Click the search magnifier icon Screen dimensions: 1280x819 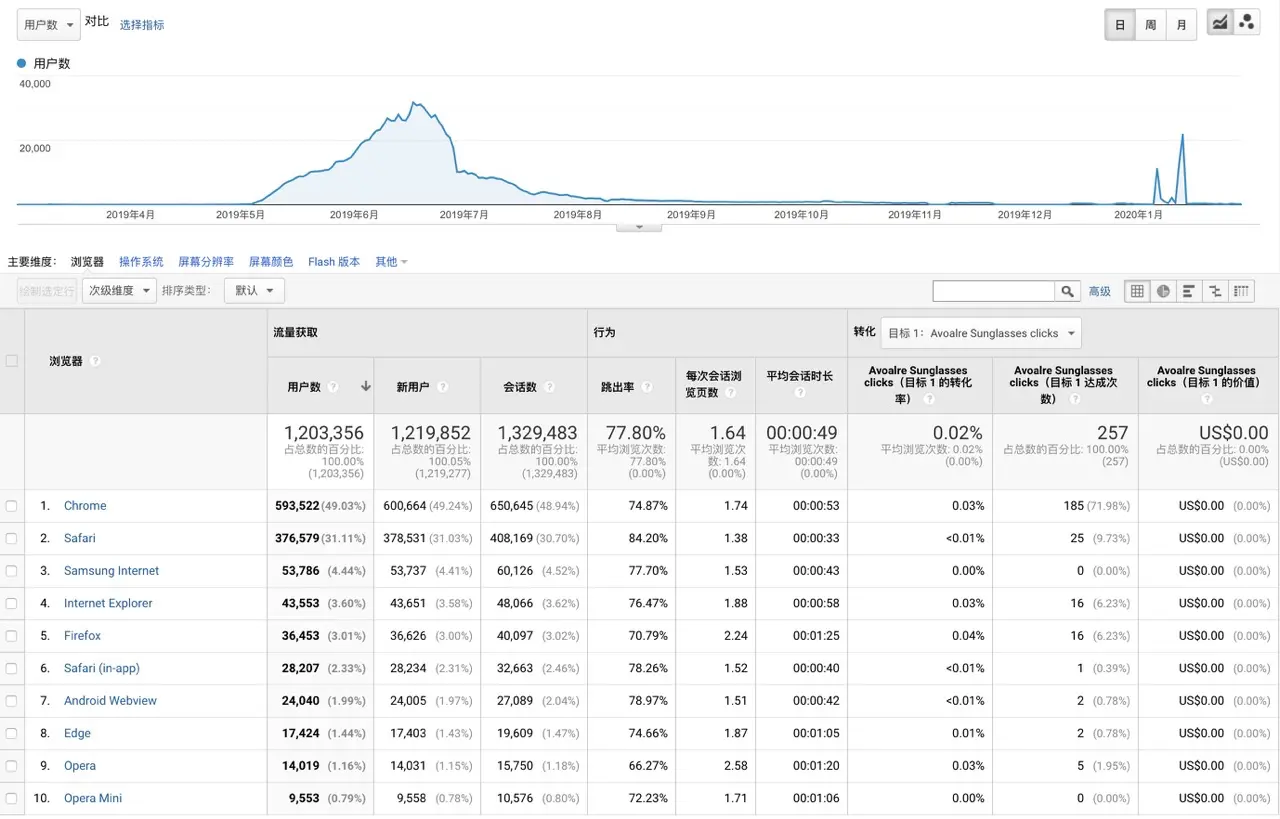(x=1068, y=291)
